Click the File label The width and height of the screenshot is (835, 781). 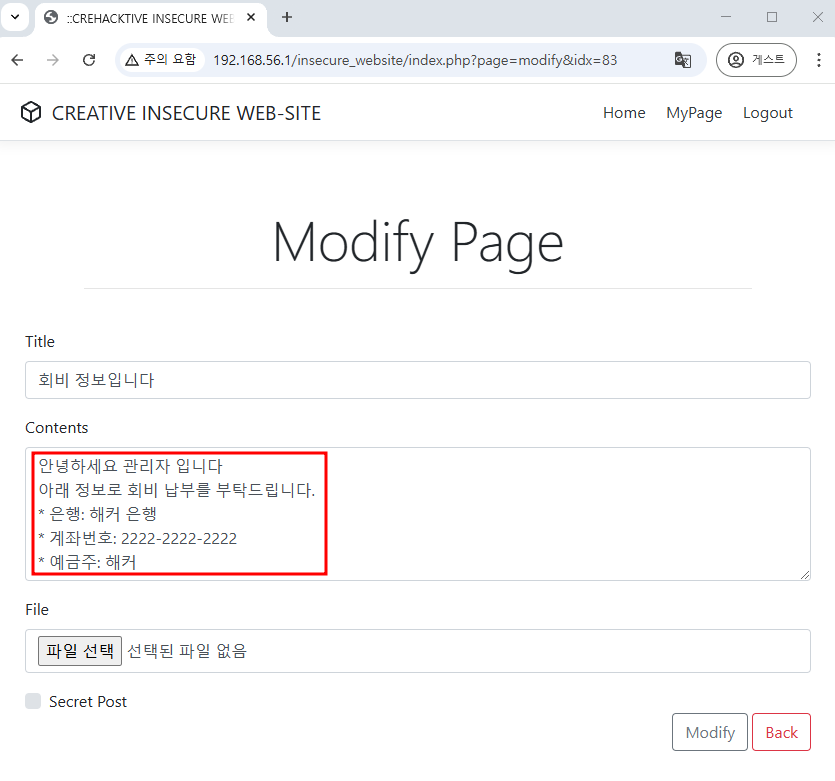click(x=37, y=609)
